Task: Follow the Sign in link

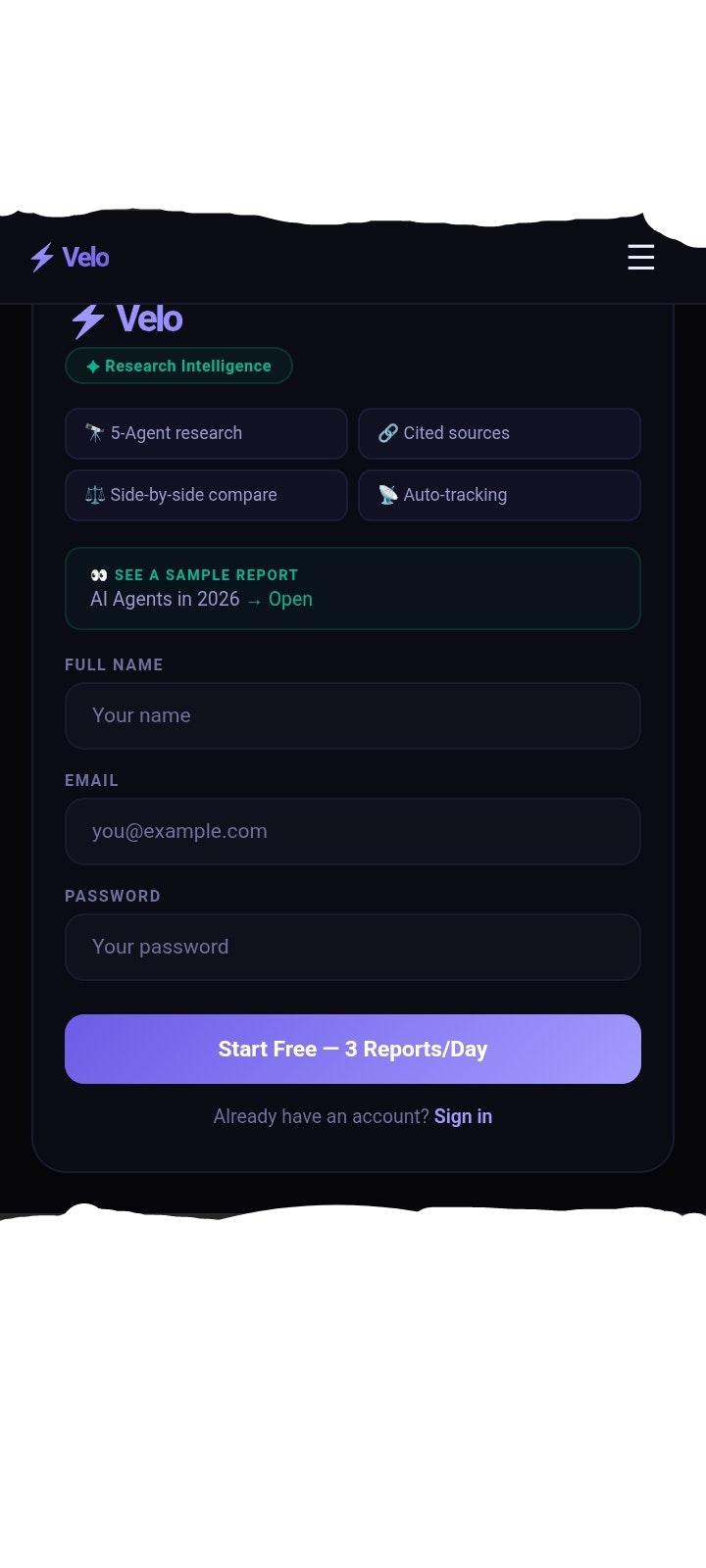Action: pyautogui.click(x=463, y=1116)
